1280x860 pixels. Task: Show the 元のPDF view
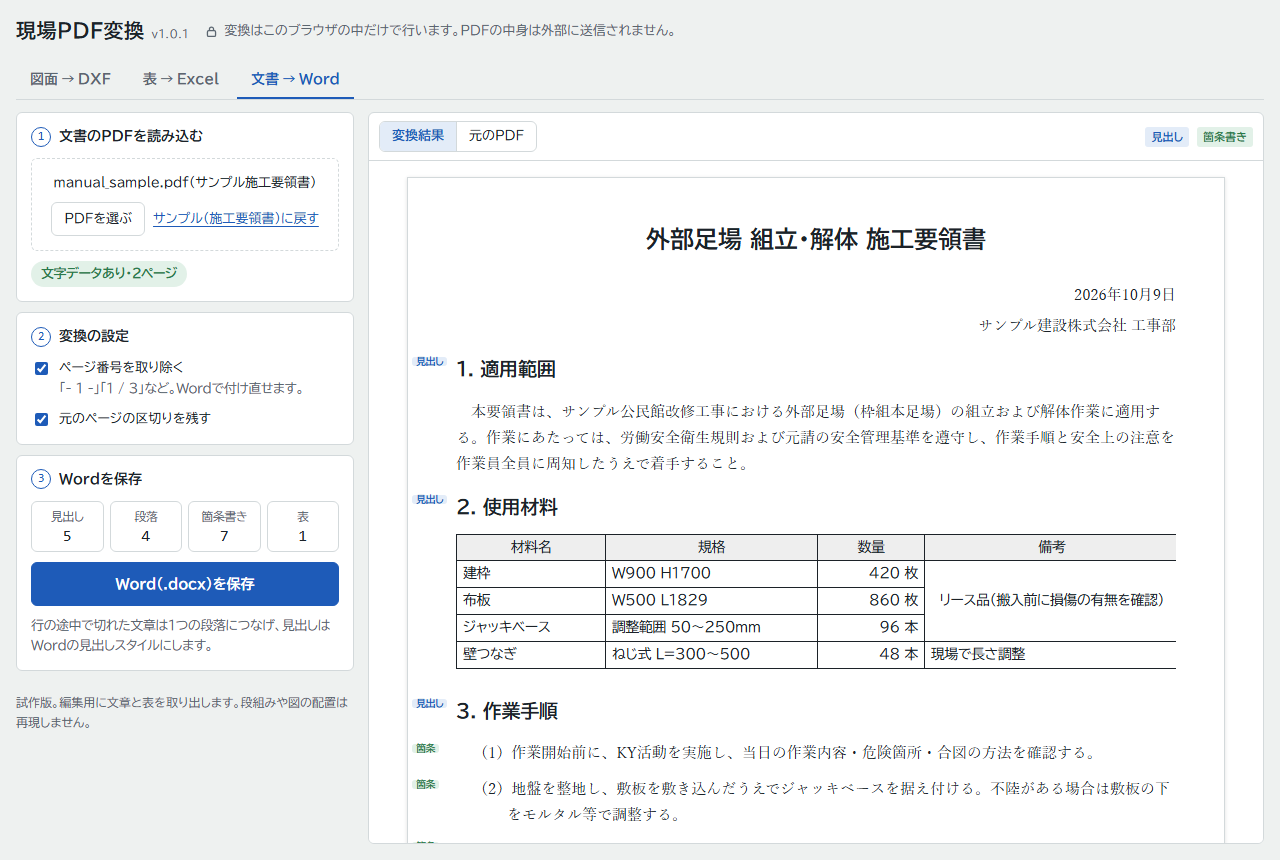[x=496, y=137]
